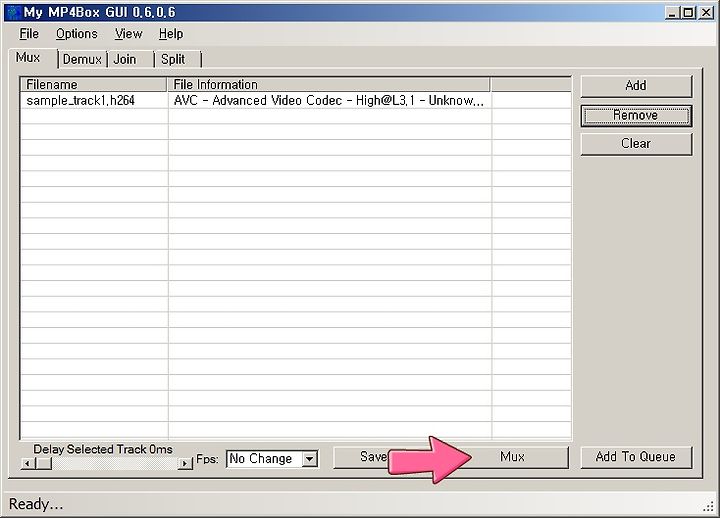Click the delay slider right arrow
Image resolution: width=720 pixels, height=518 pixels.
[x=185, y=464]
